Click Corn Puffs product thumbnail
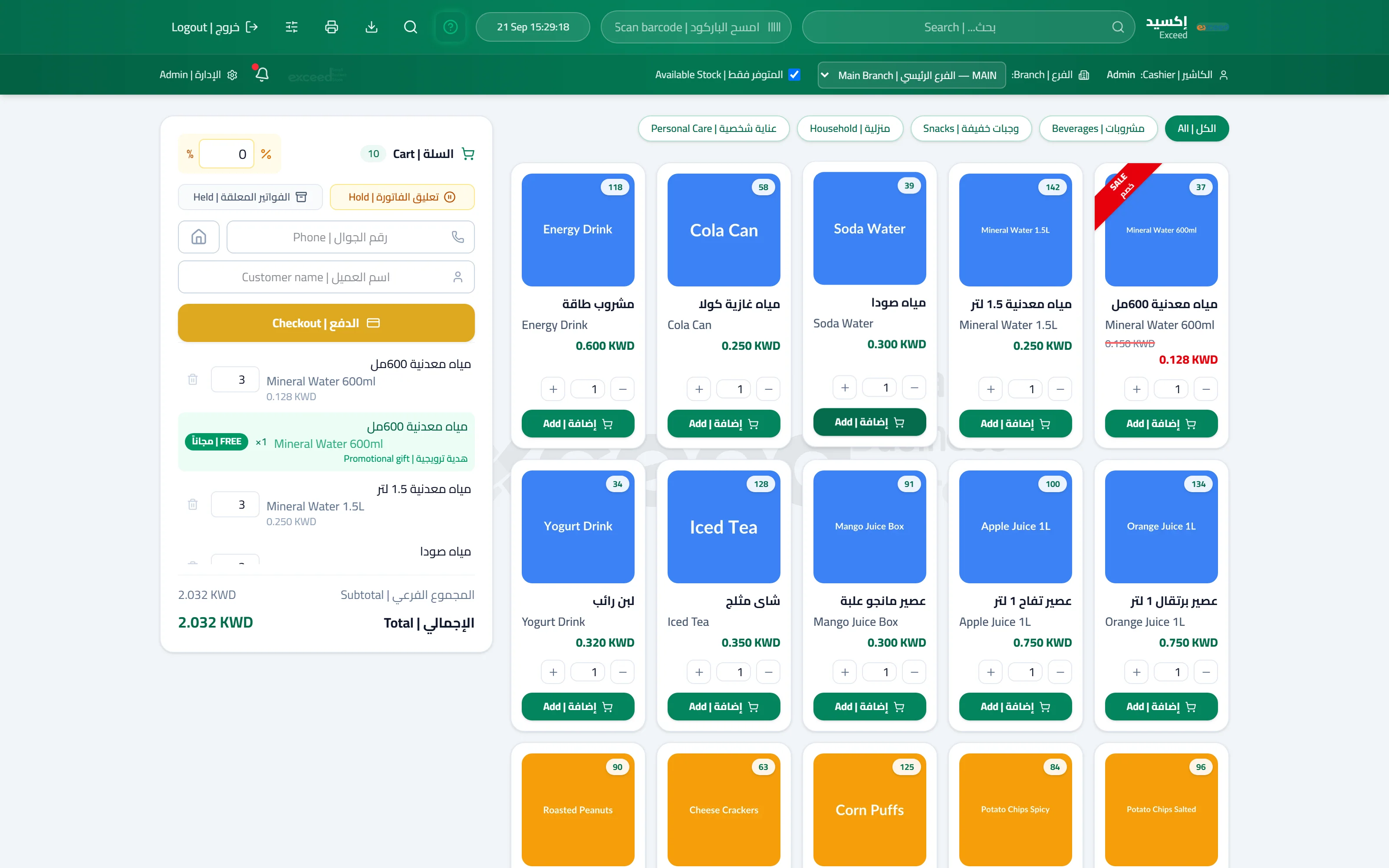The image size is (1389, 868). click(x=869, y=809)
